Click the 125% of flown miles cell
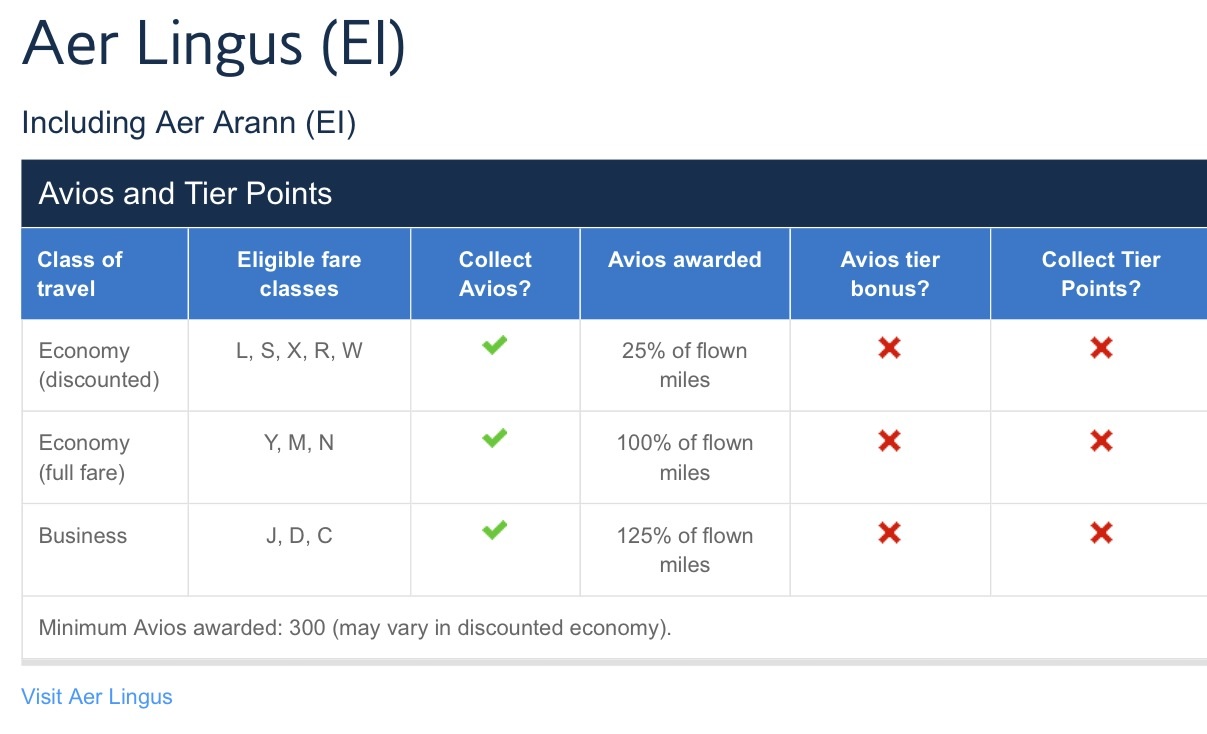The height and width of the screenshot is (734, 1207). 685,550
